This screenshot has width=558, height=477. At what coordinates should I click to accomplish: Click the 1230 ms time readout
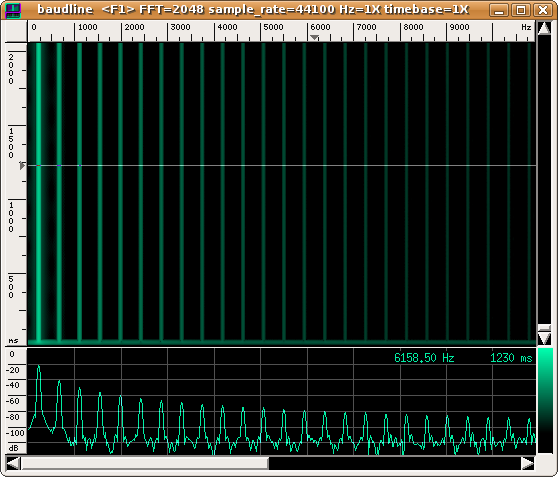pos(511,358)
